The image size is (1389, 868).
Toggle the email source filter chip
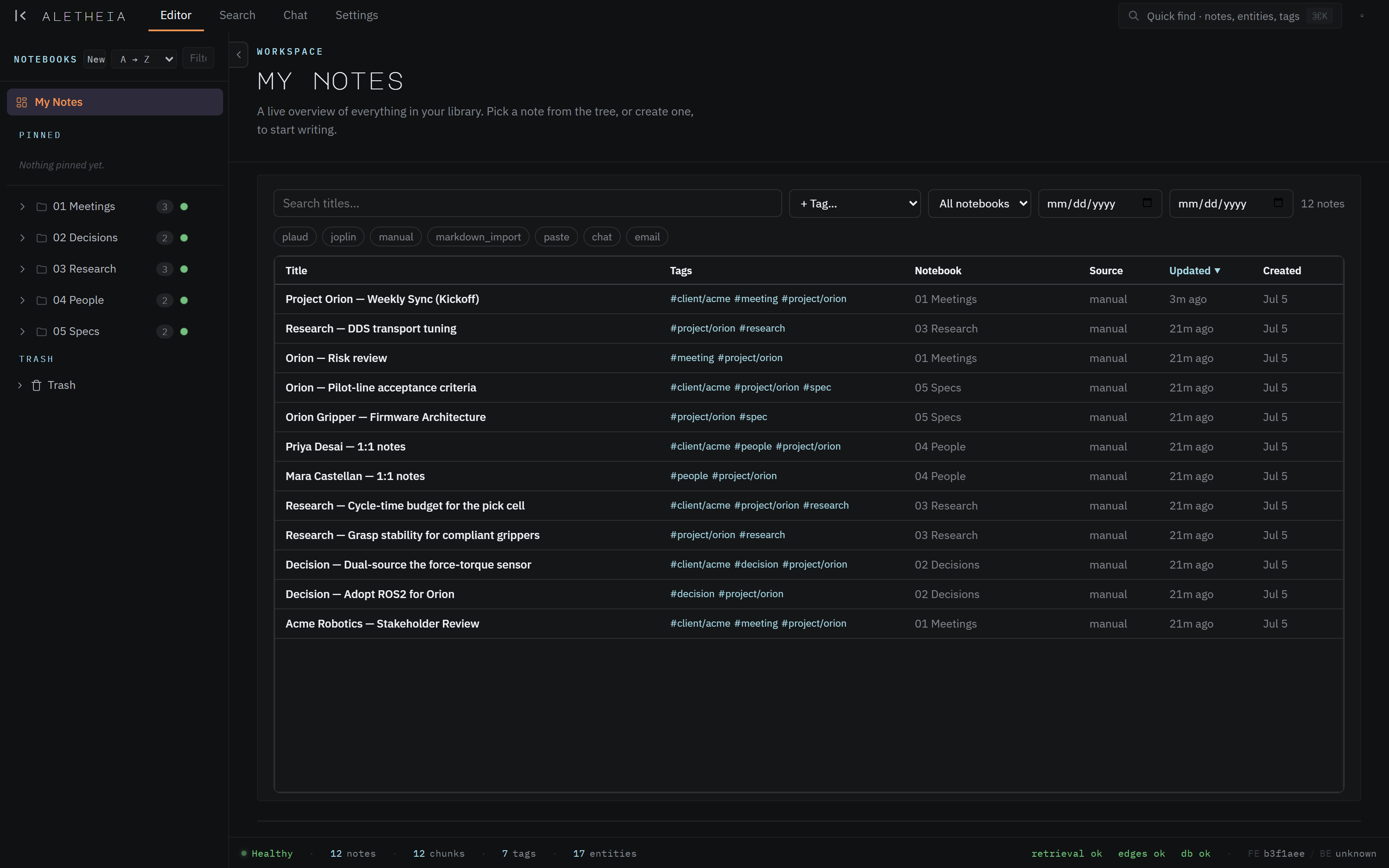pyautogui.click(x=647, y=237)
